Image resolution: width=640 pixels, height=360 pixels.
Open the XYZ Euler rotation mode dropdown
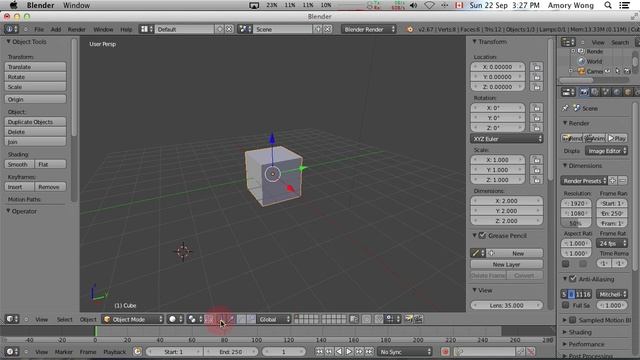[x=507, y=139]
